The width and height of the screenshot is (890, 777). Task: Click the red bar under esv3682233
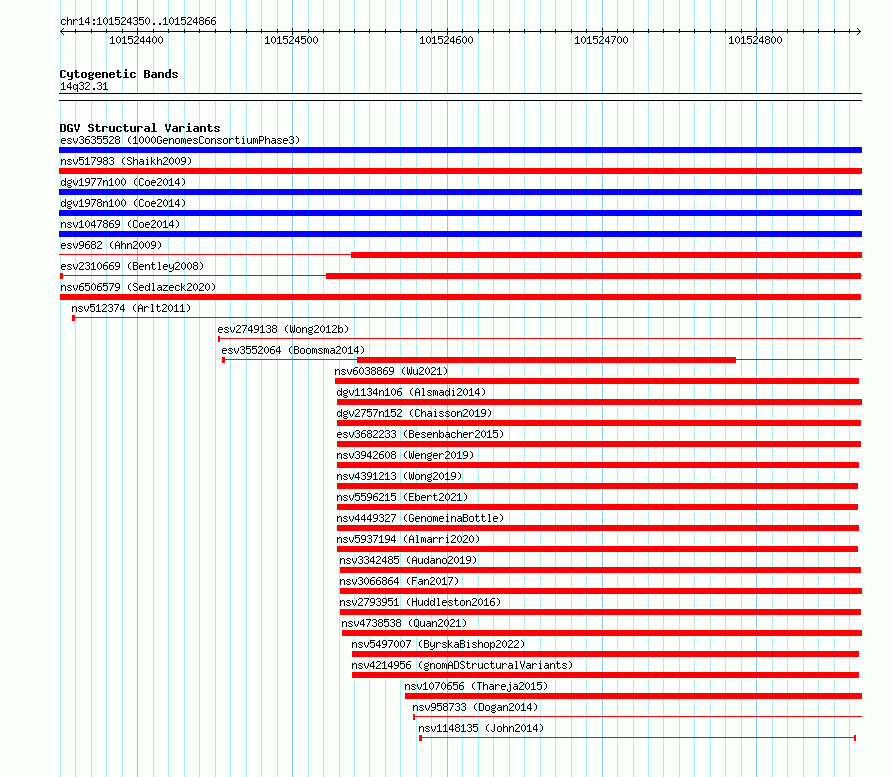599,444
